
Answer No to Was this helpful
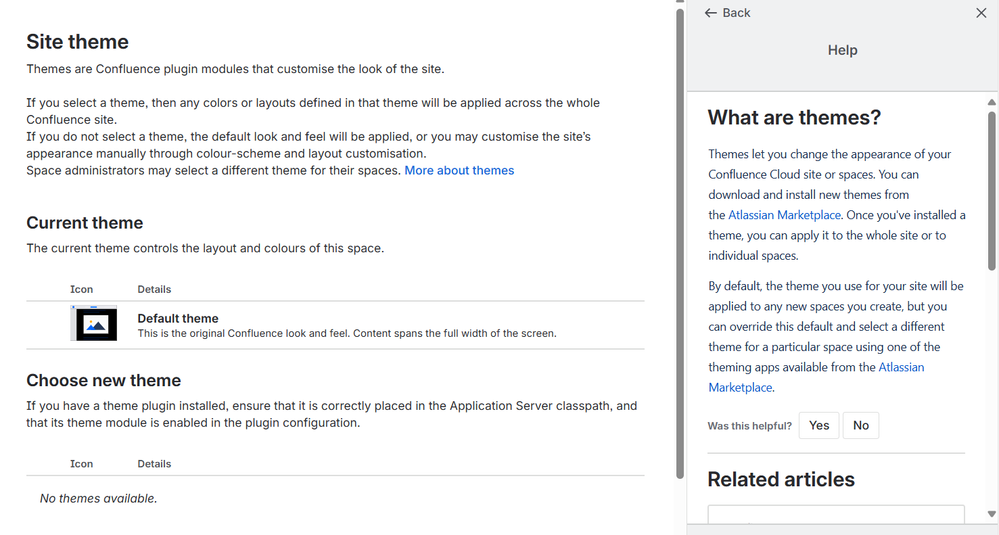click(x=861, y=425)
